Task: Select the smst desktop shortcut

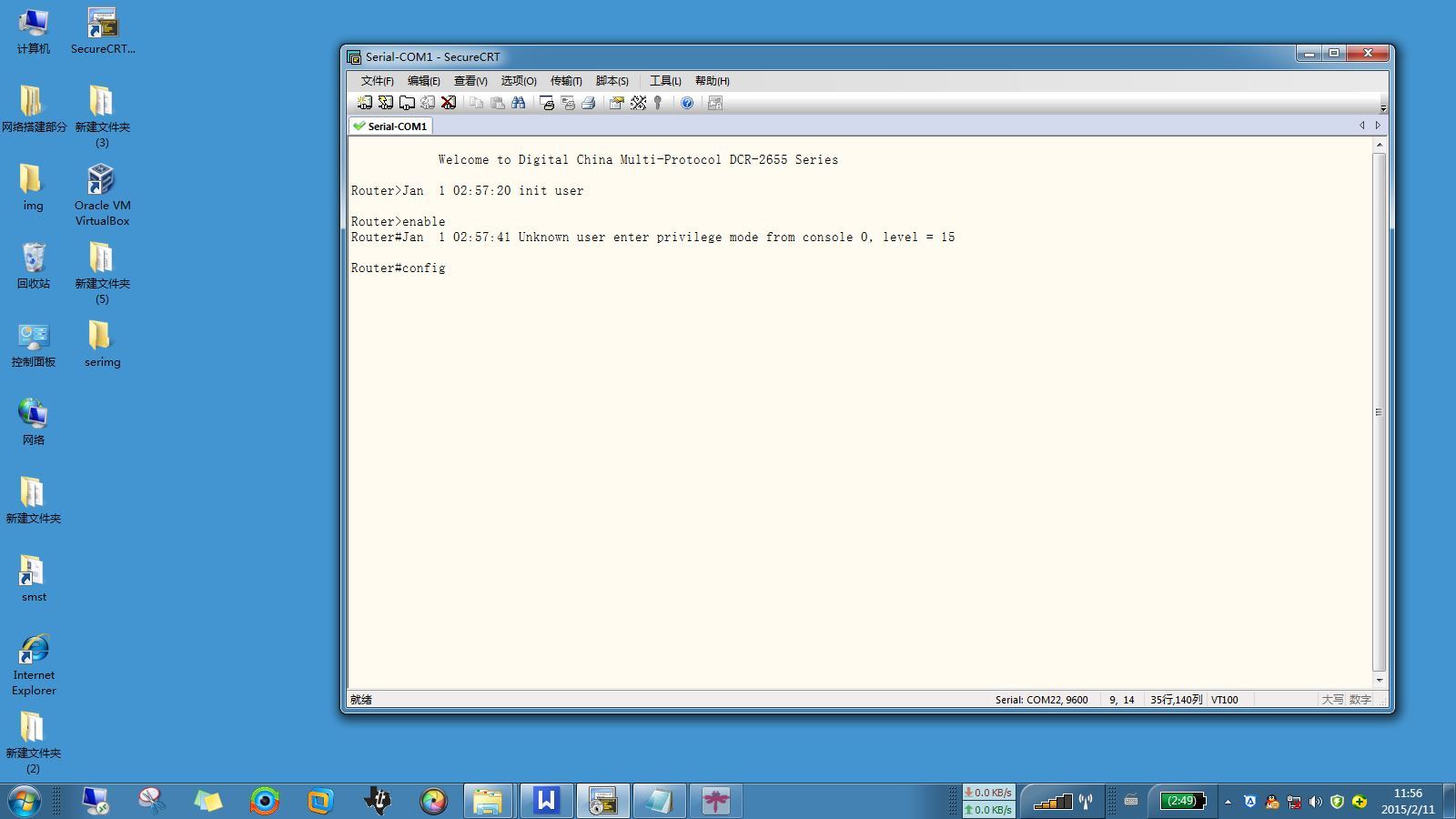Action: (x=34, y=579)
